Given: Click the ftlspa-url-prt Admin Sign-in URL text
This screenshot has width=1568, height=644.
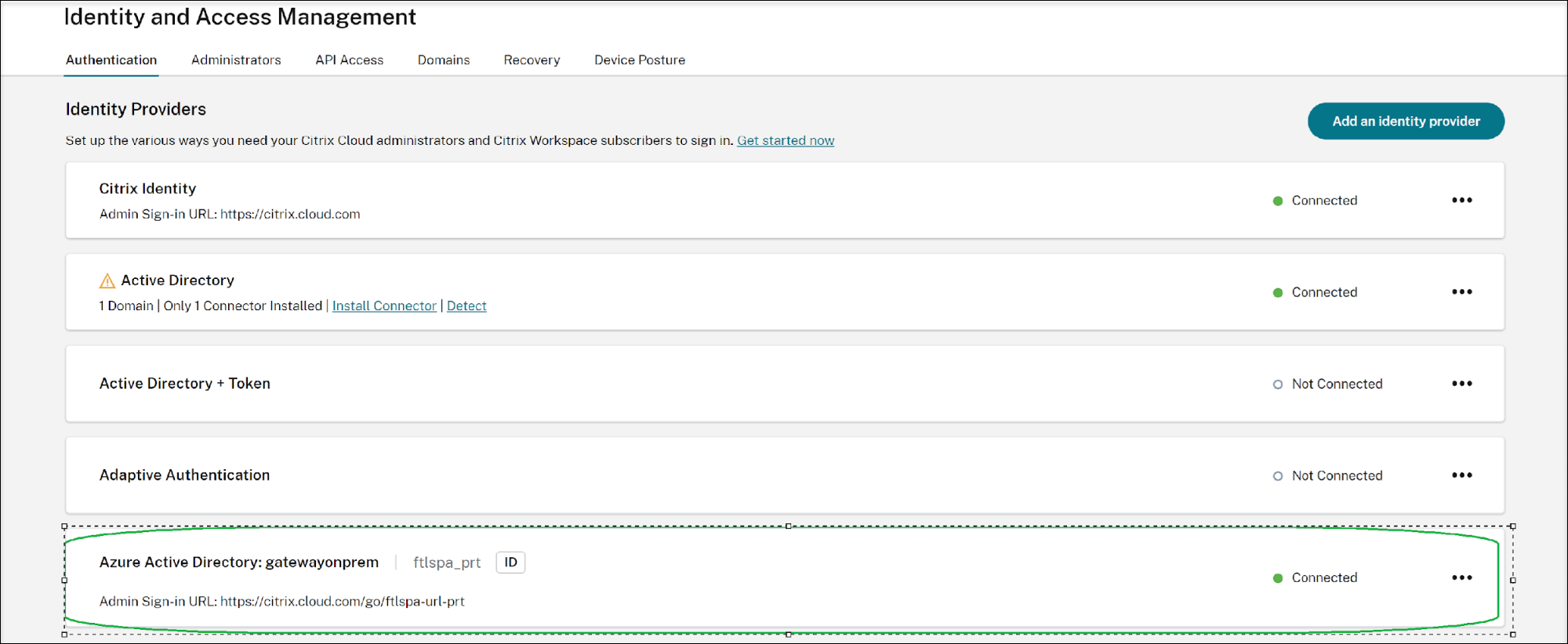Looking at the screenshot, I should [x=282, y=602].
